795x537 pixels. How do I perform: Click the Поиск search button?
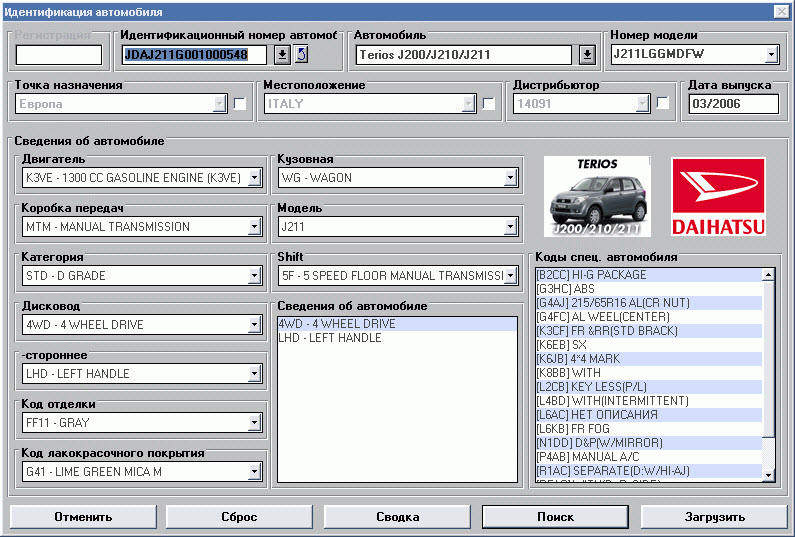tap(556, 517)
